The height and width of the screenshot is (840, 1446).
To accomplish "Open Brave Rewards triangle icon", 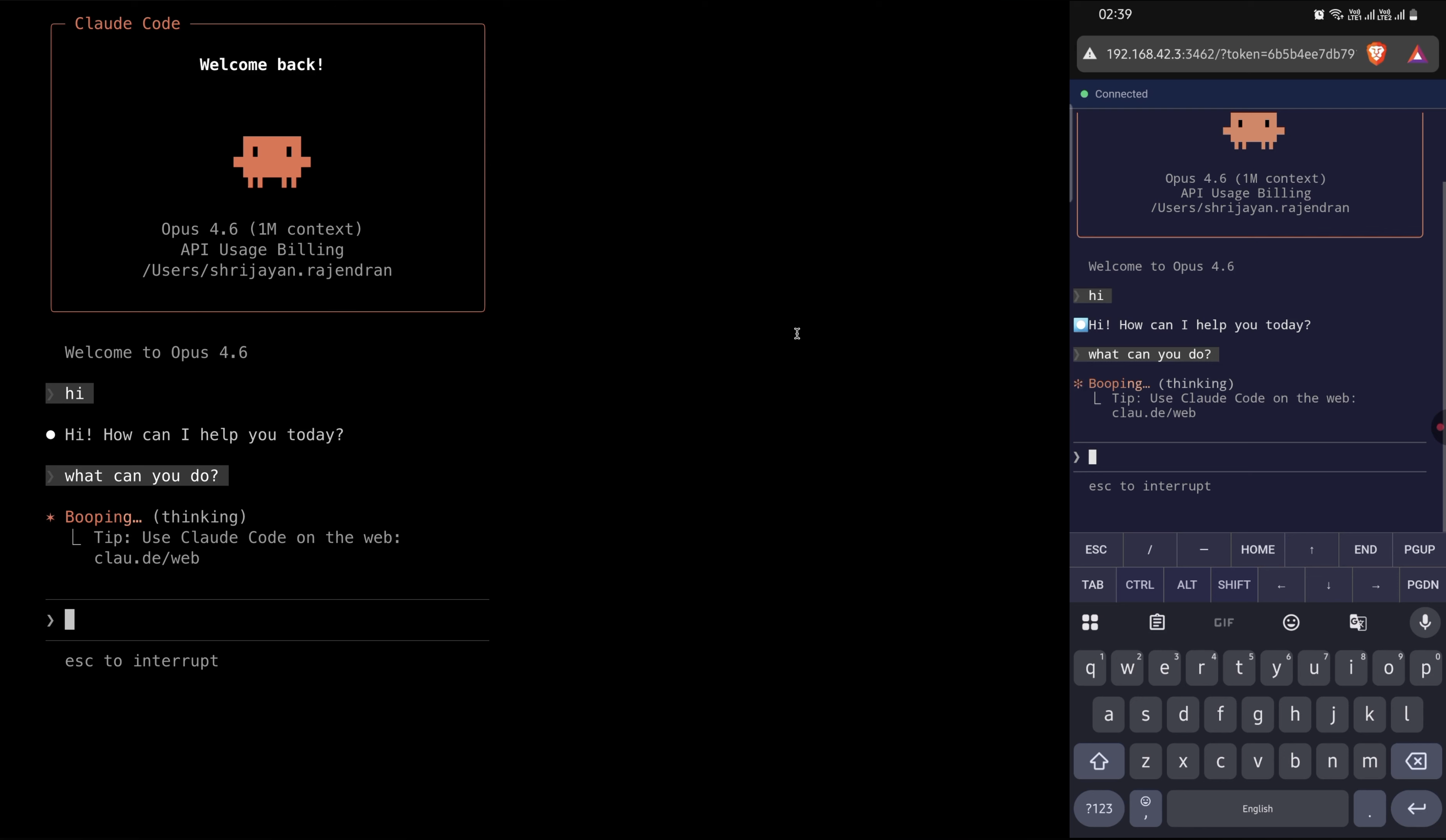I will tap(1417, 54).
